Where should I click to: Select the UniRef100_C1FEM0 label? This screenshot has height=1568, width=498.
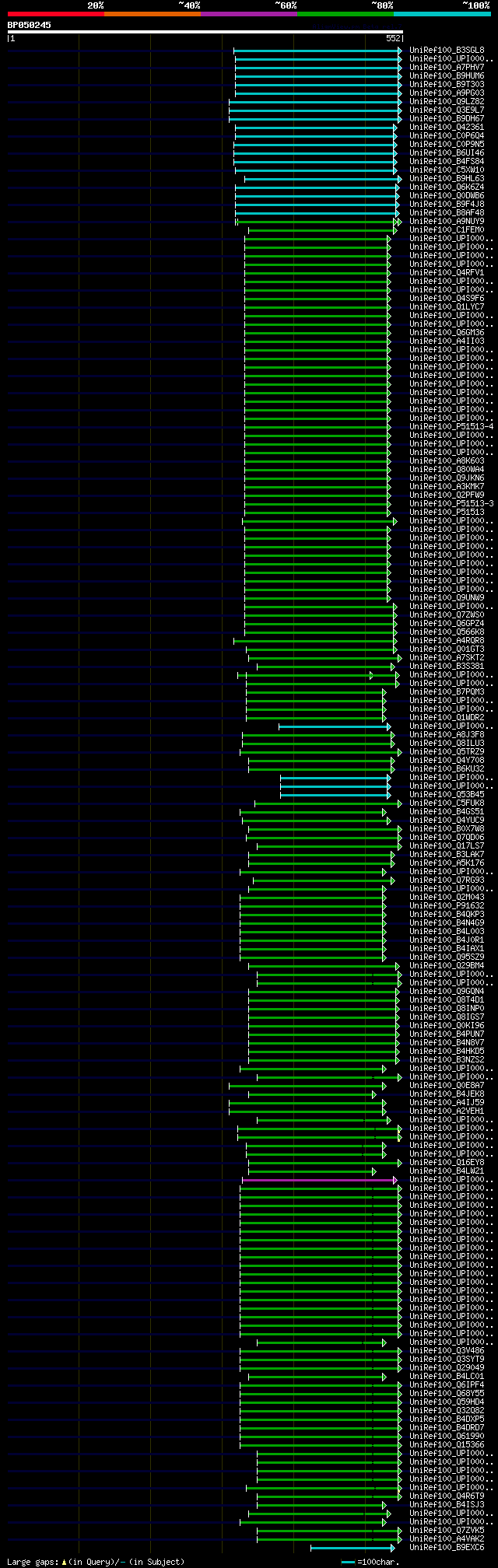pyautogui.click(x=447, y=230)
